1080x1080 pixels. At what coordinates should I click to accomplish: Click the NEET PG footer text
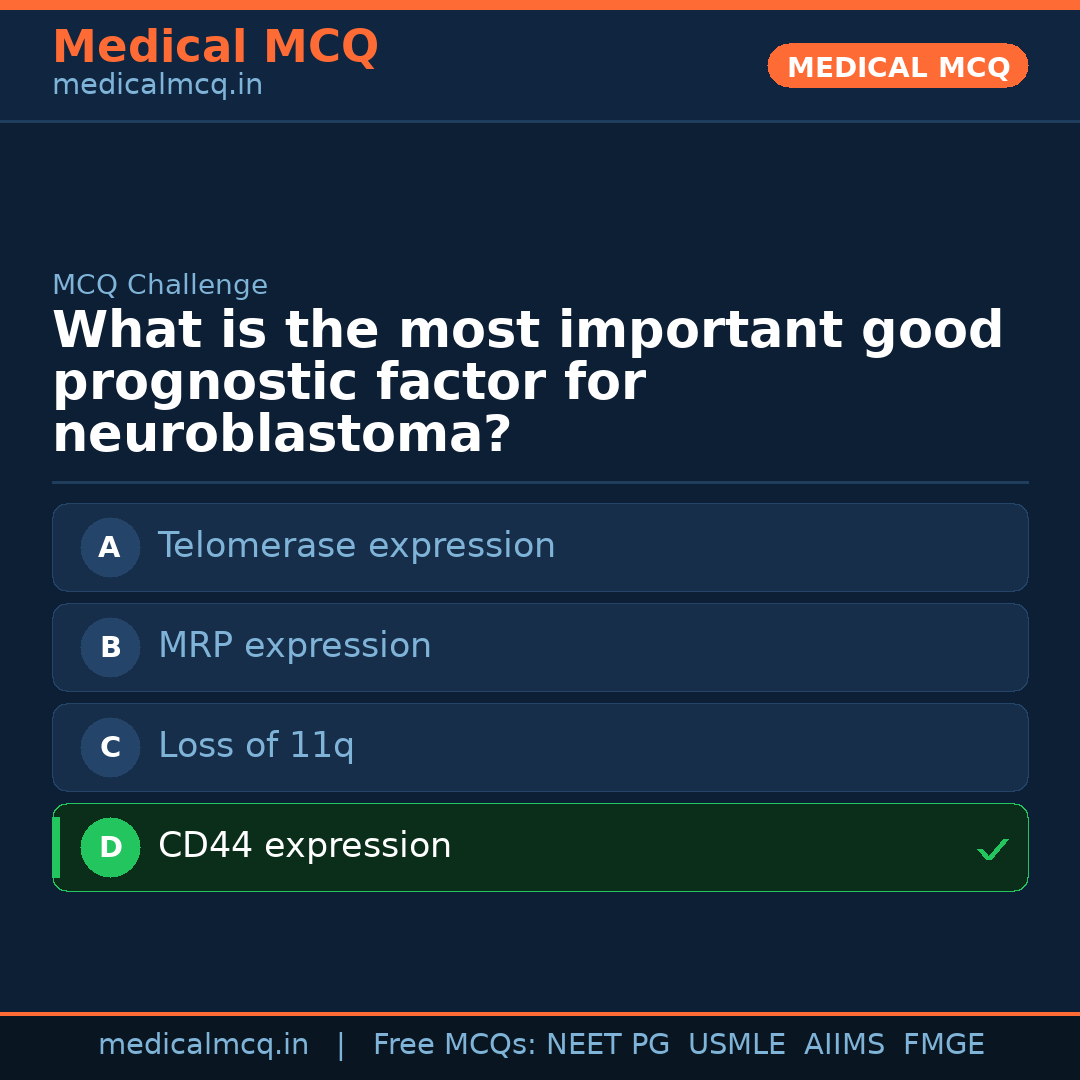tap(608, 1044)
